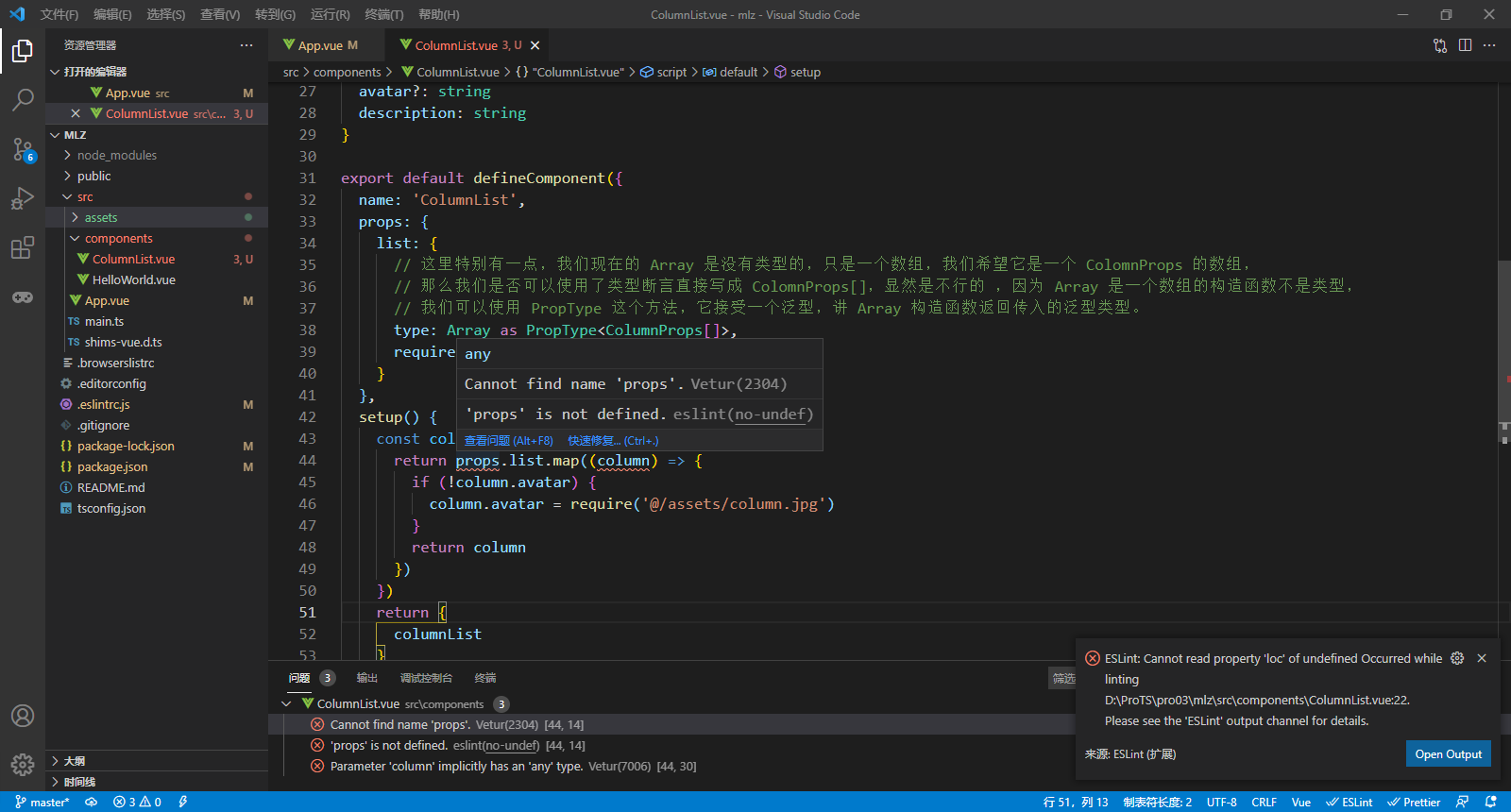Open problems via errors and warnings count
Screen dimensions: 1511x812
click(137, 802)
